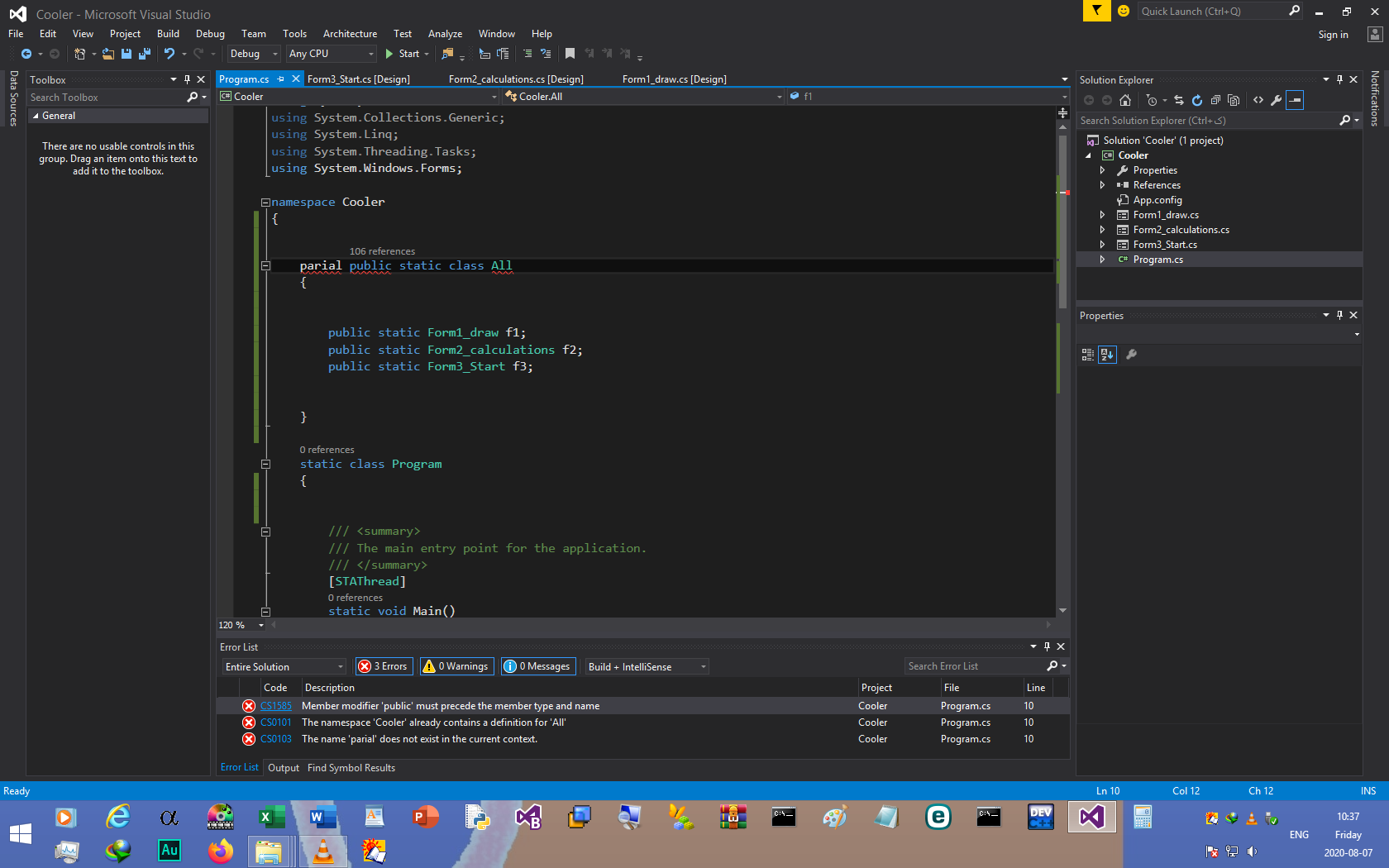Click the Comment out selected lines icon
The height and width of the screenshot is (868, 1389).
coord(527,54)
